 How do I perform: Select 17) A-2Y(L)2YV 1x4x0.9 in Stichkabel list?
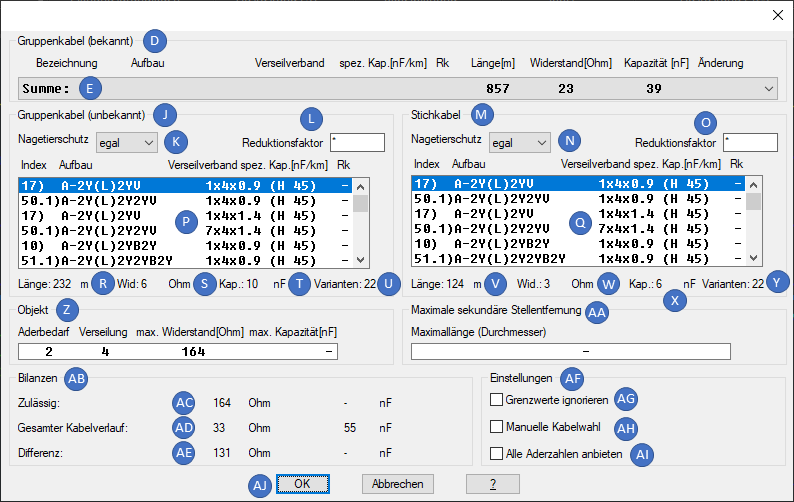tap(578, 184)
